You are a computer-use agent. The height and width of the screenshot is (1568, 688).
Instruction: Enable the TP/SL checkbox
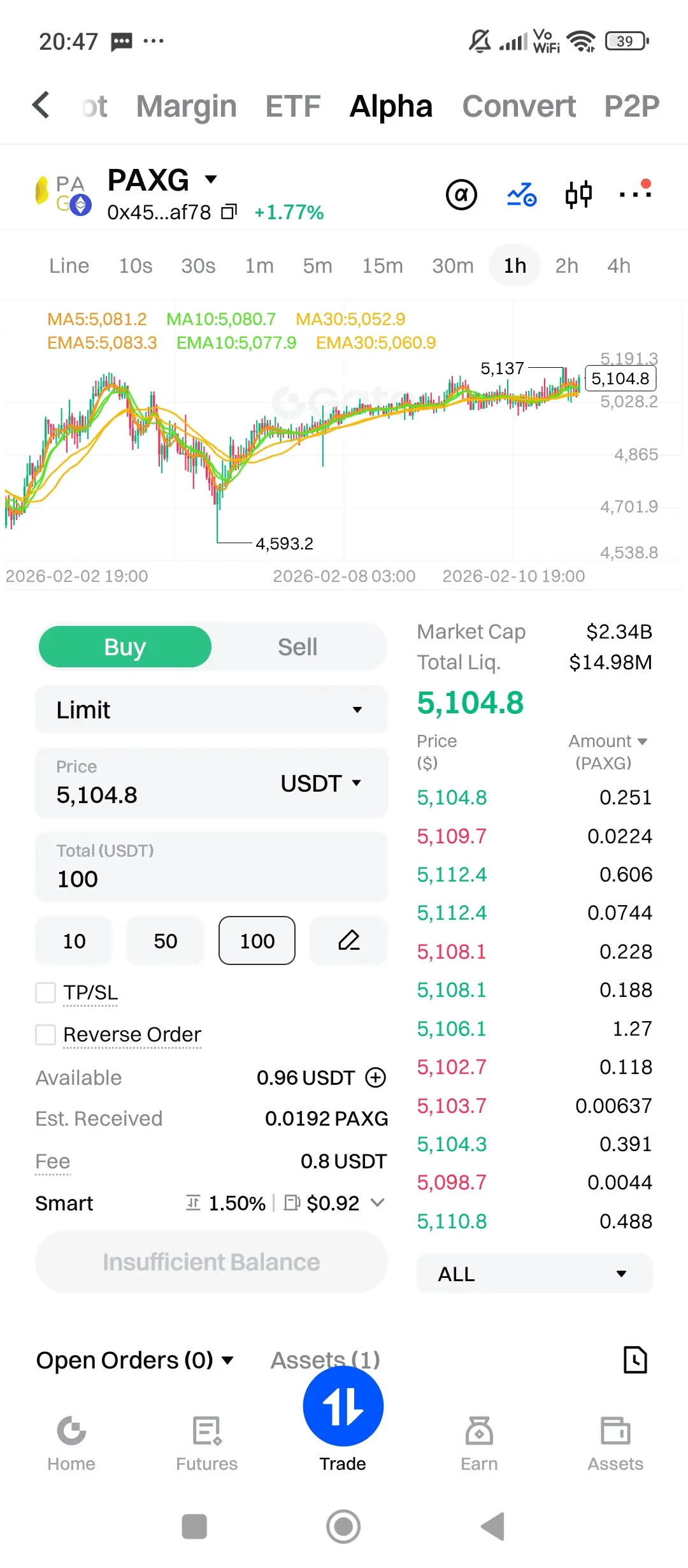[x=45, y=992]
